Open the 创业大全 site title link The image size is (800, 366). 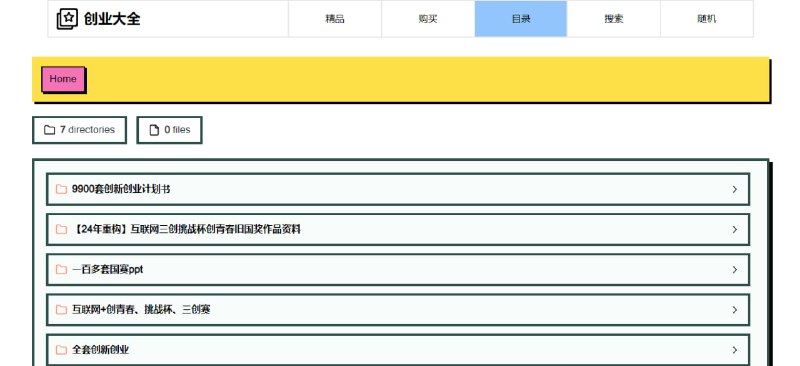click(112, 19)
